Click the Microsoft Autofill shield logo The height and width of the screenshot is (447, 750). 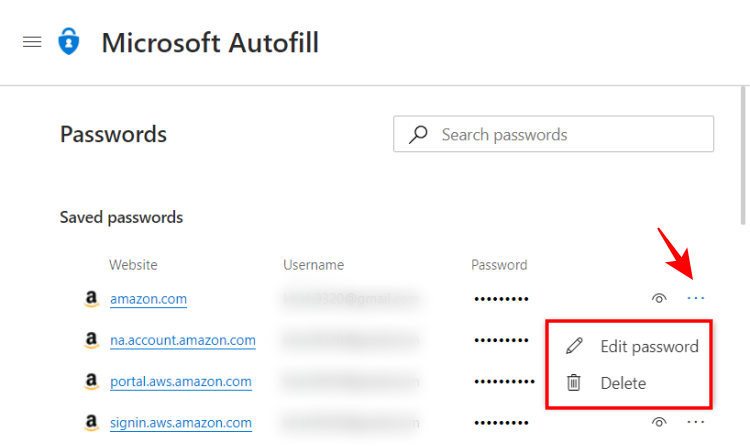click(68, 42)
